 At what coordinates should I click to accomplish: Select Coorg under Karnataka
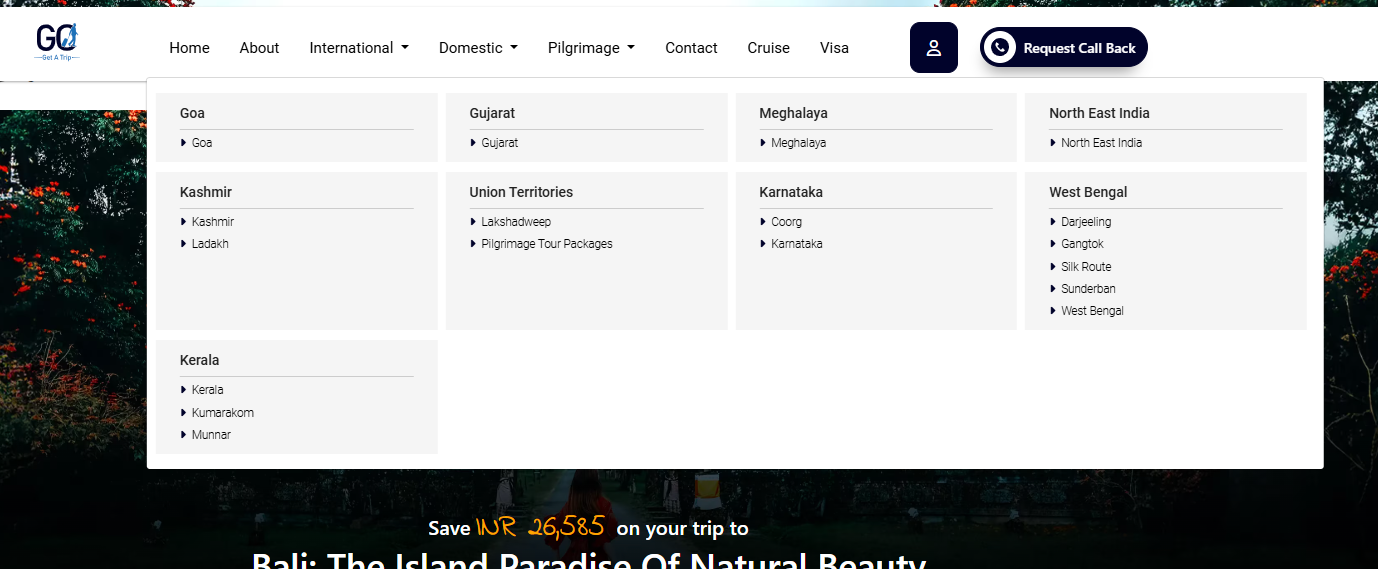pos(786,222)
